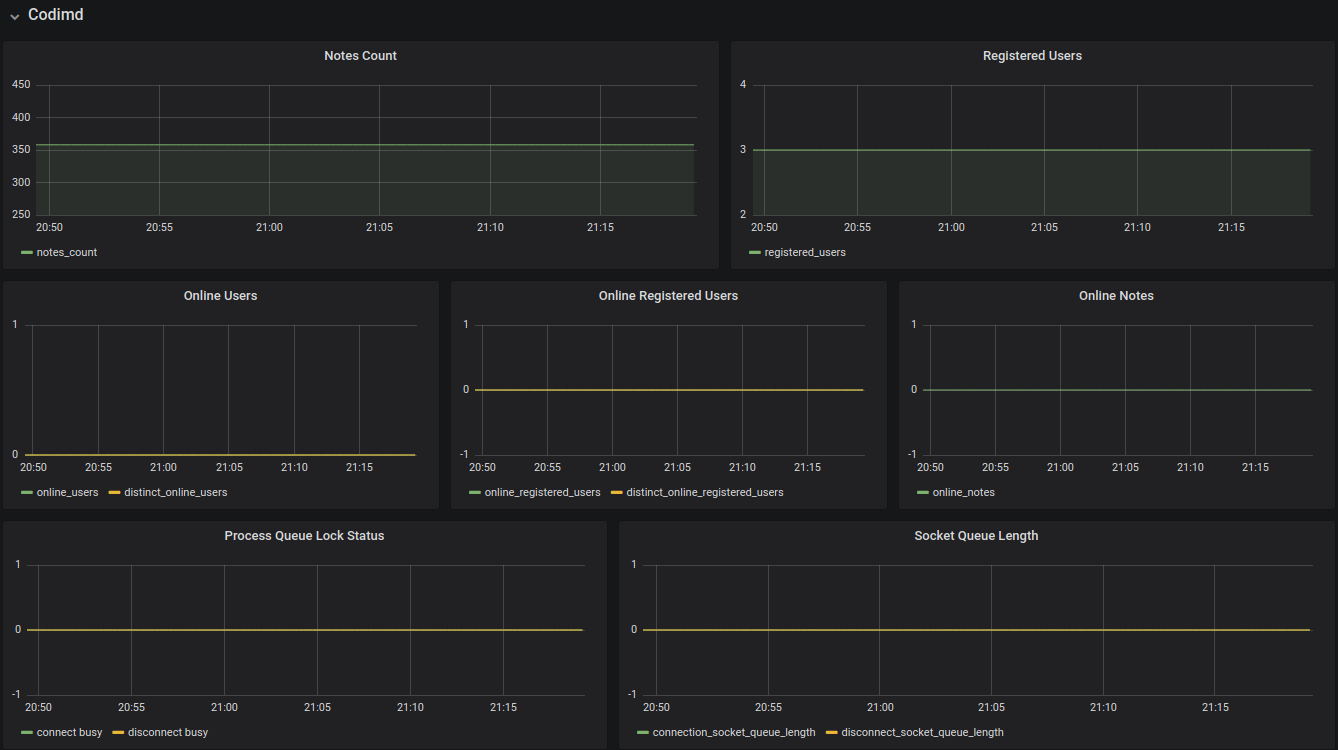The height and width of the screenshot is (750, 1338).
Task: Click the 4 y-axis label in Registered Users
Action: (743, 85)
